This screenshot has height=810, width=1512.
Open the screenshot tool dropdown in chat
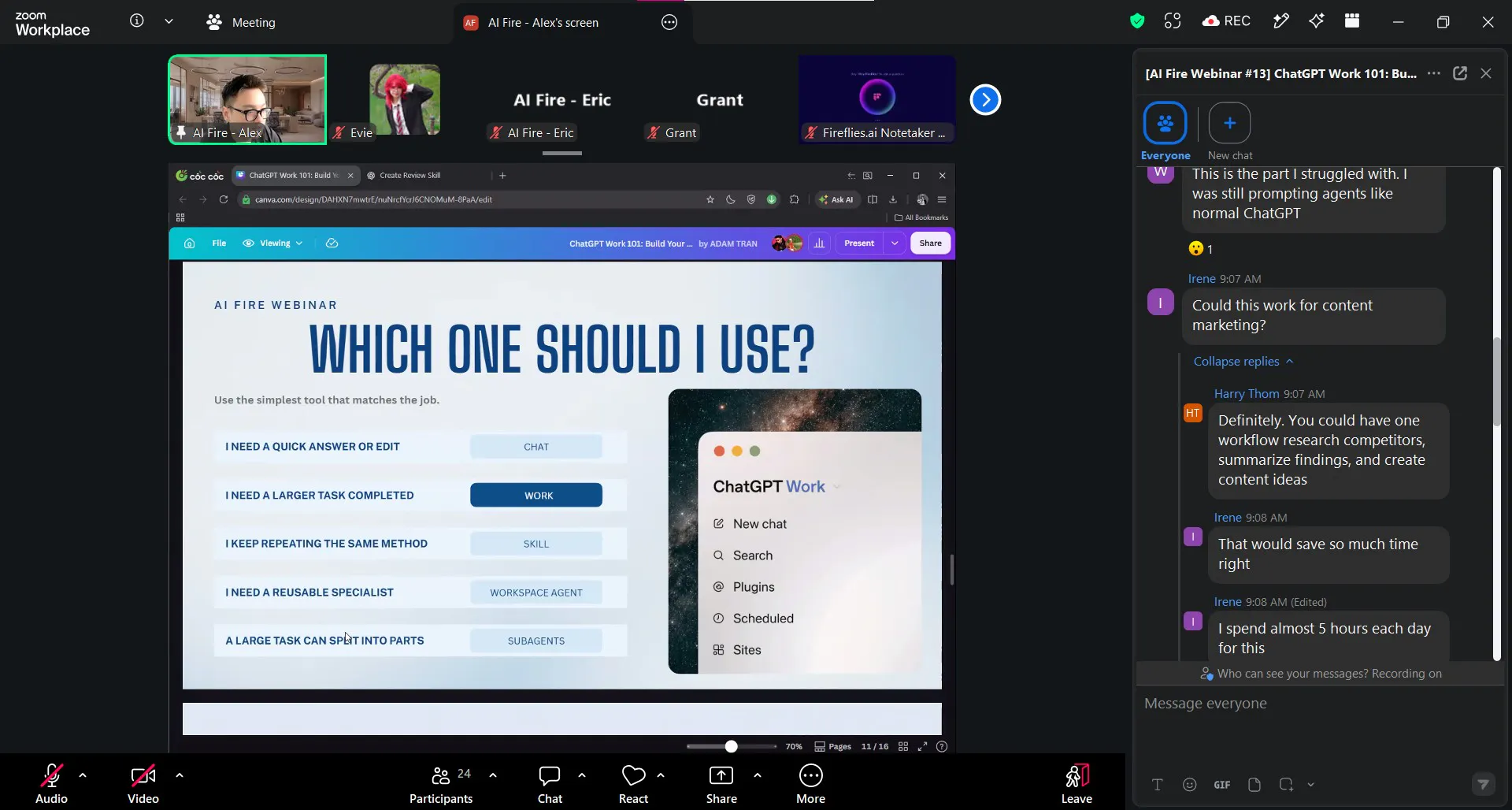1311,785
